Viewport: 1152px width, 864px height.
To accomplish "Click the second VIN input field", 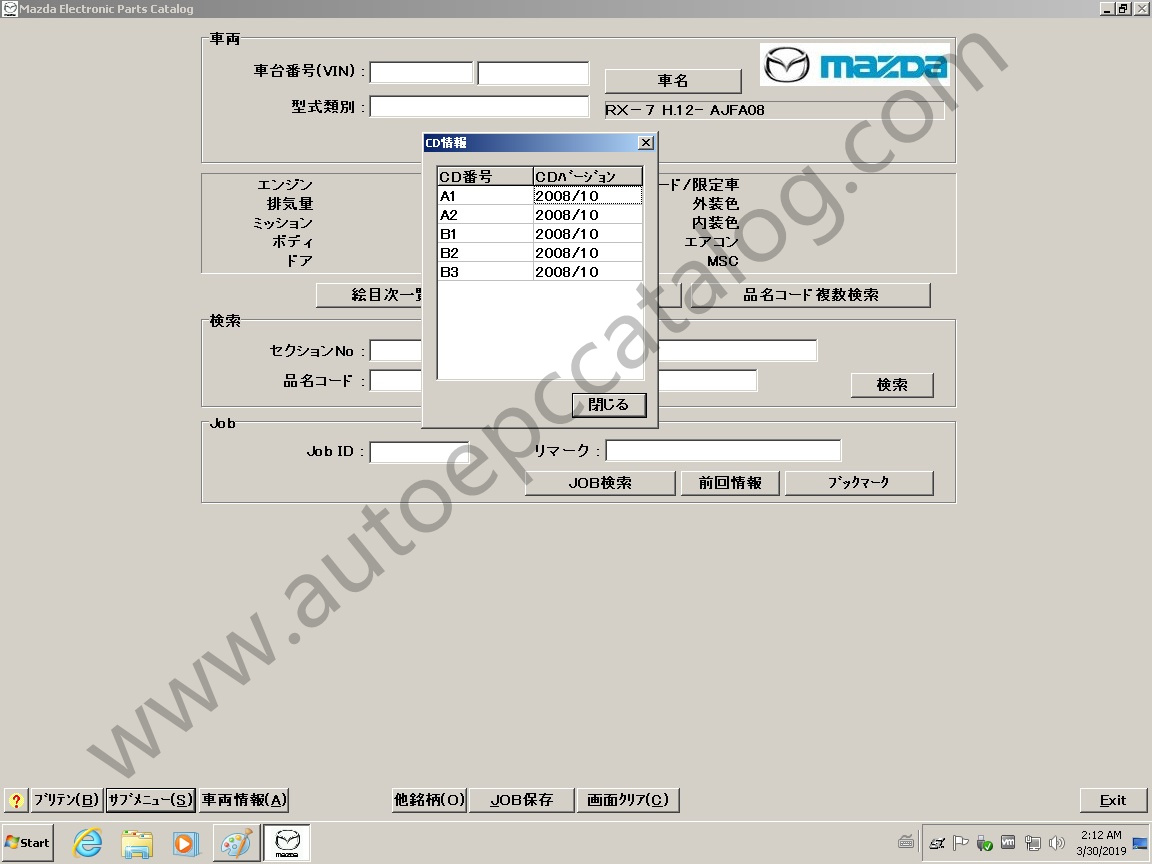I will tap(533, 72).
